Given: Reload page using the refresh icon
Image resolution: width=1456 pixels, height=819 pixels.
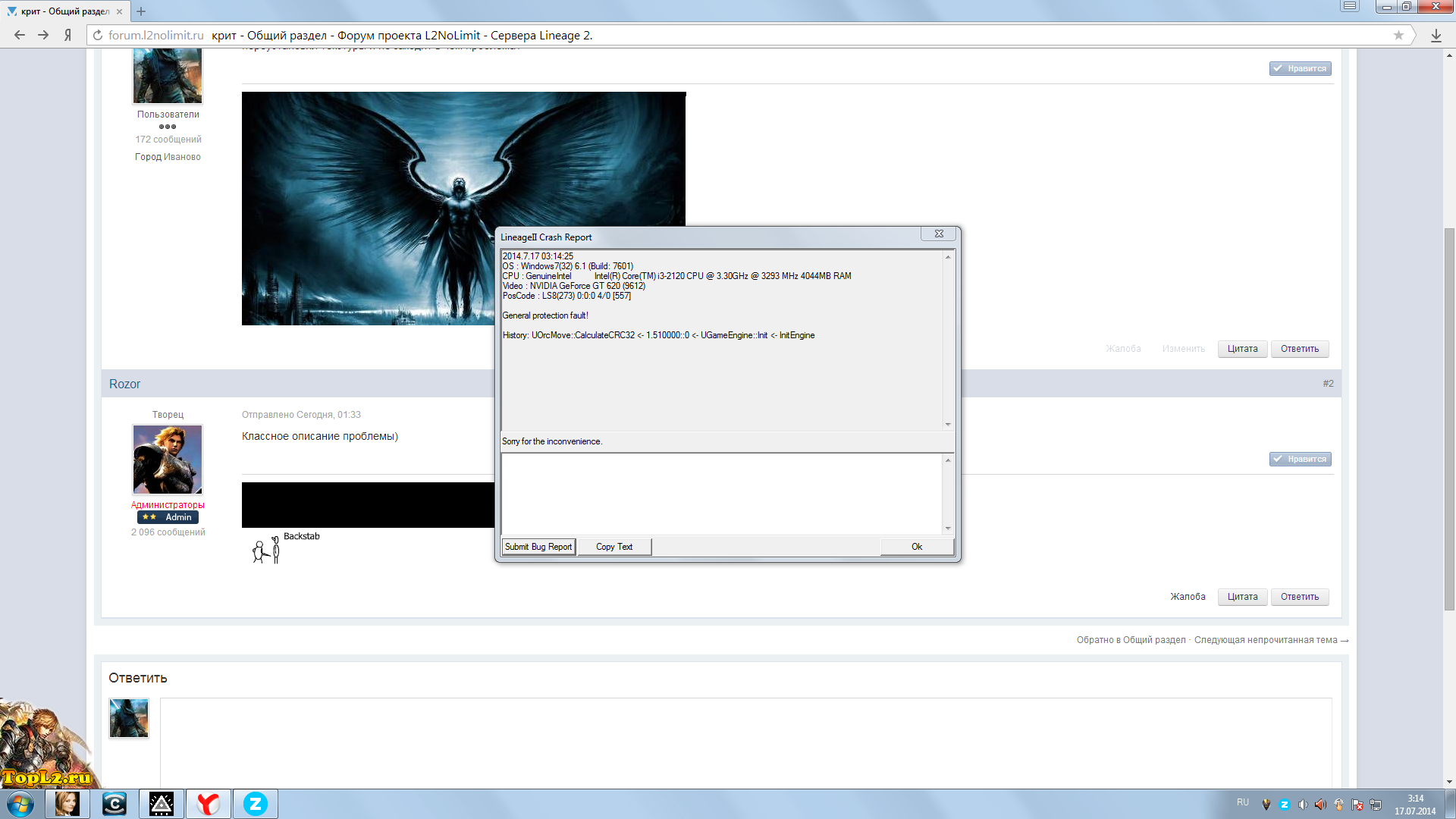Looking at the screenshot, I should click(x=97, y=35).
